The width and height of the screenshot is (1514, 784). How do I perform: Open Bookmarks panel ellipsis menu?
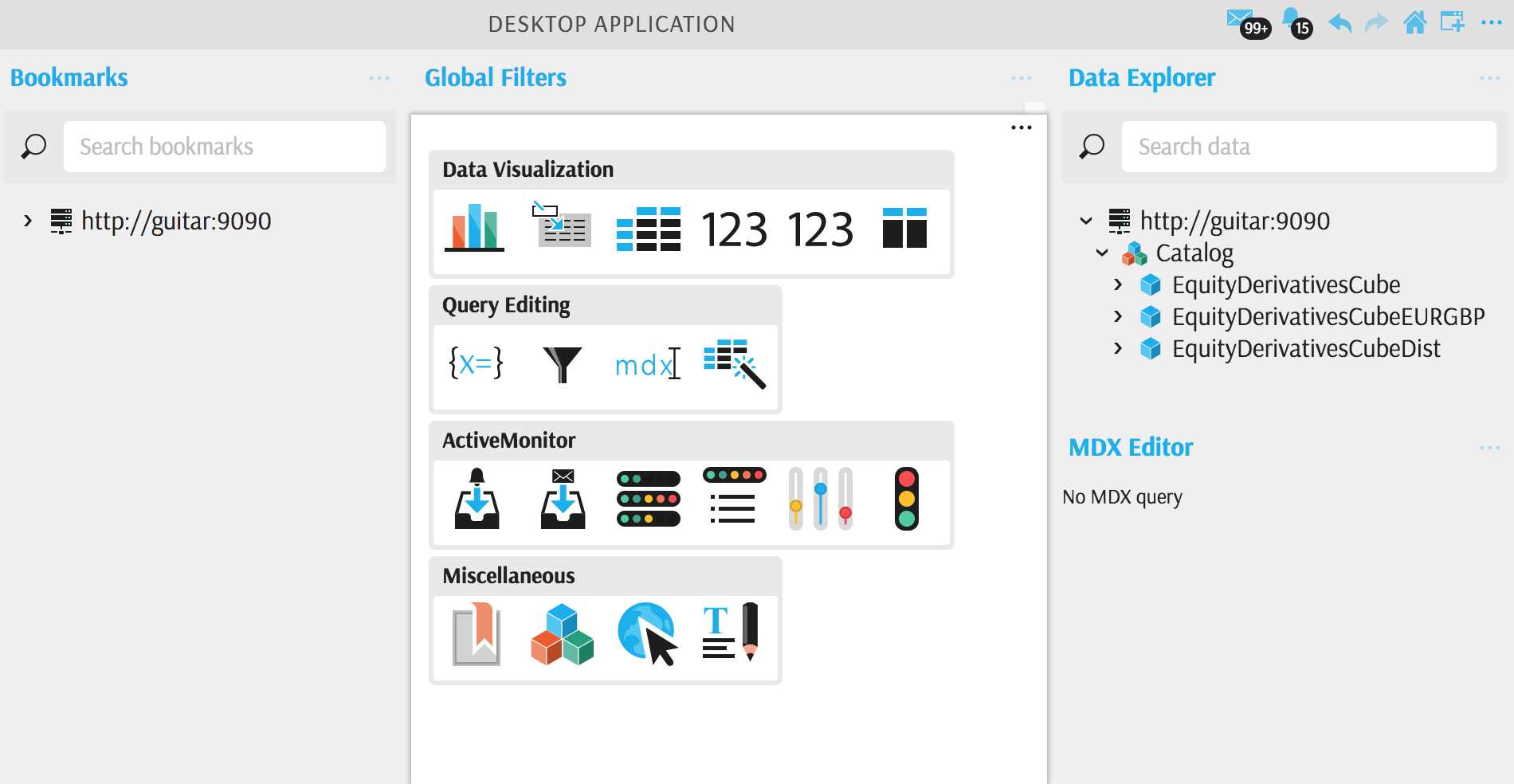click(x=379, y=78)
